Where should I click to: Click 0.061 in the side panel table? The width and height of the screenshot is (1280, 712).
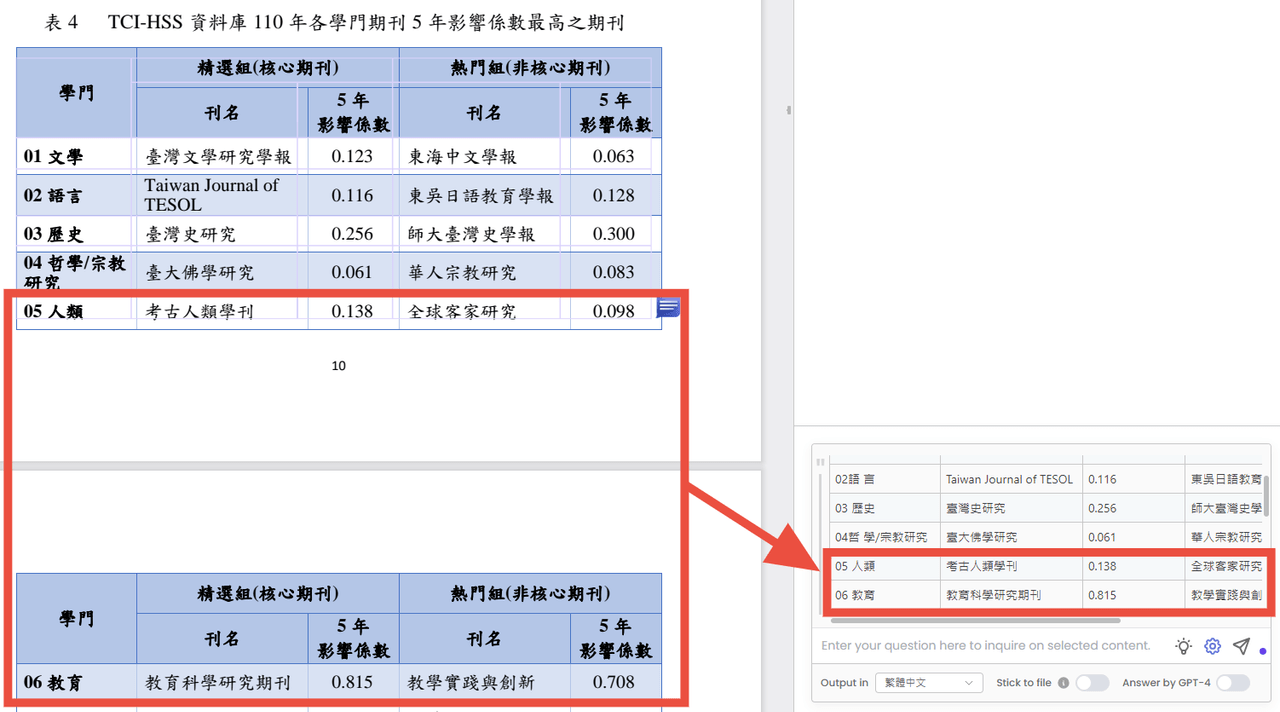[x=1102, y=538]
